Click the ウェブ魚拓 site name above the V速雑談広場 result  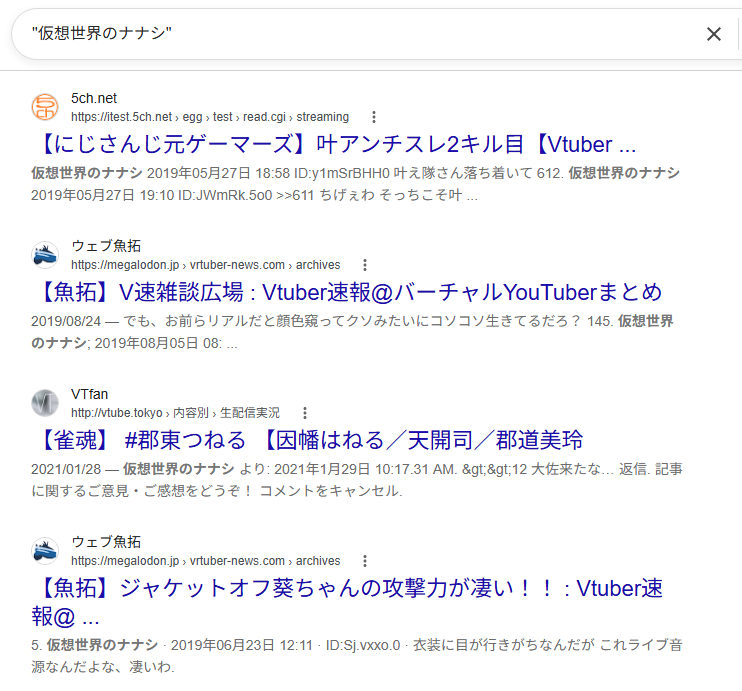106,246
